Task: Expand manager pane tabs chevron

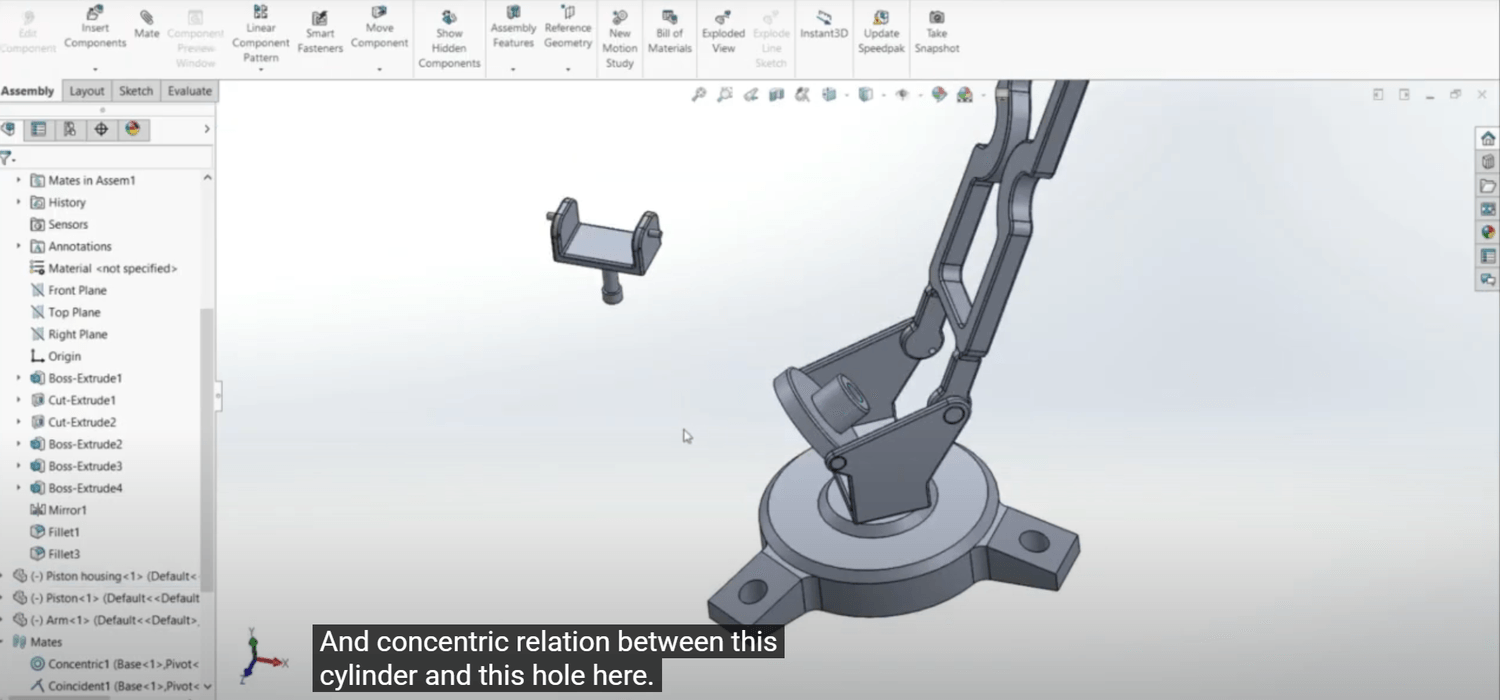Action: (207, 129)
